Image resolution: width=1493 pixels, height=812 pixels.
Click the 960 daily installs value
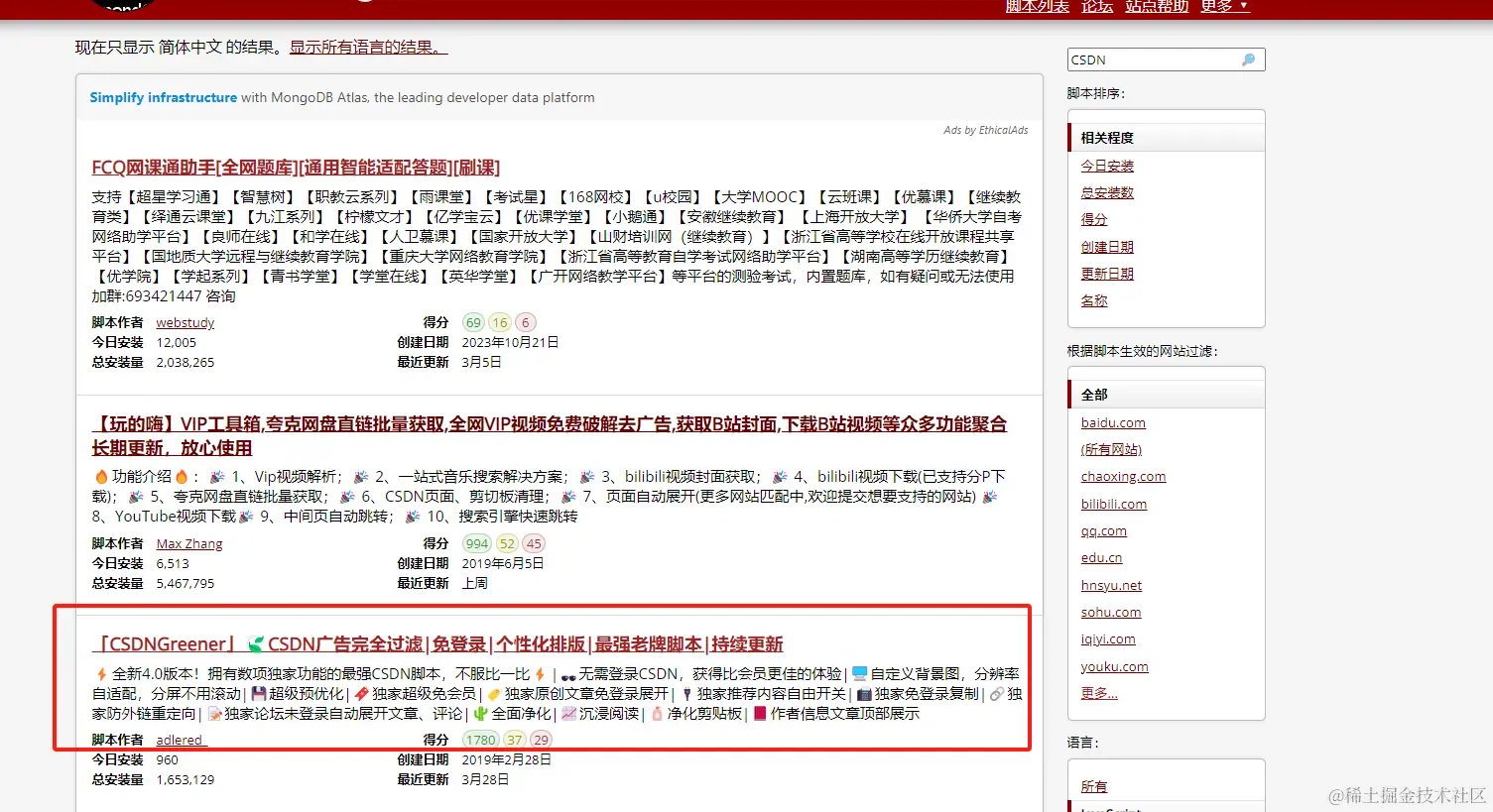168,759
